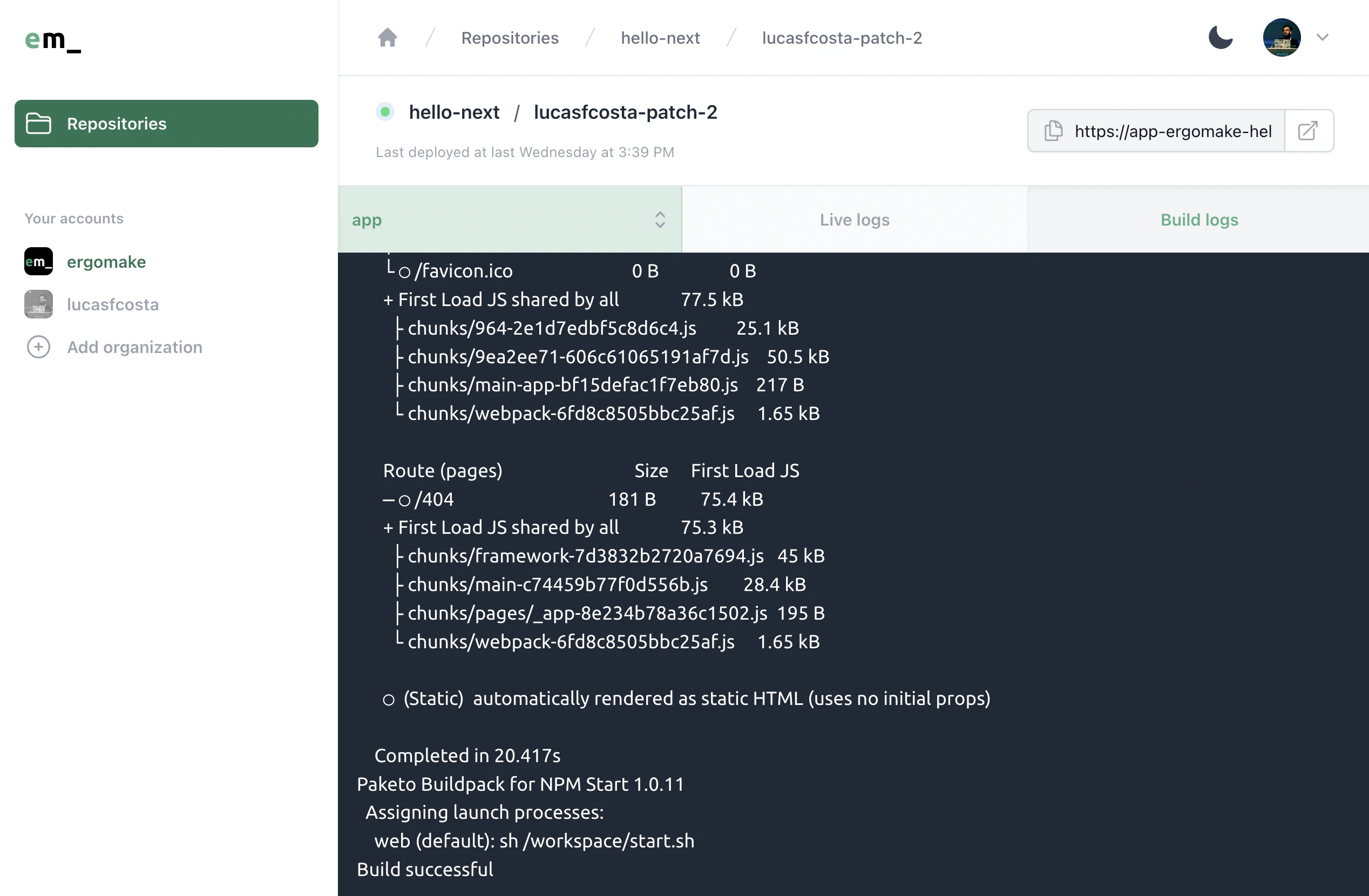Click chunks/pages/_app-8e234b78a36c1502.js log line

tap(611, 613)
